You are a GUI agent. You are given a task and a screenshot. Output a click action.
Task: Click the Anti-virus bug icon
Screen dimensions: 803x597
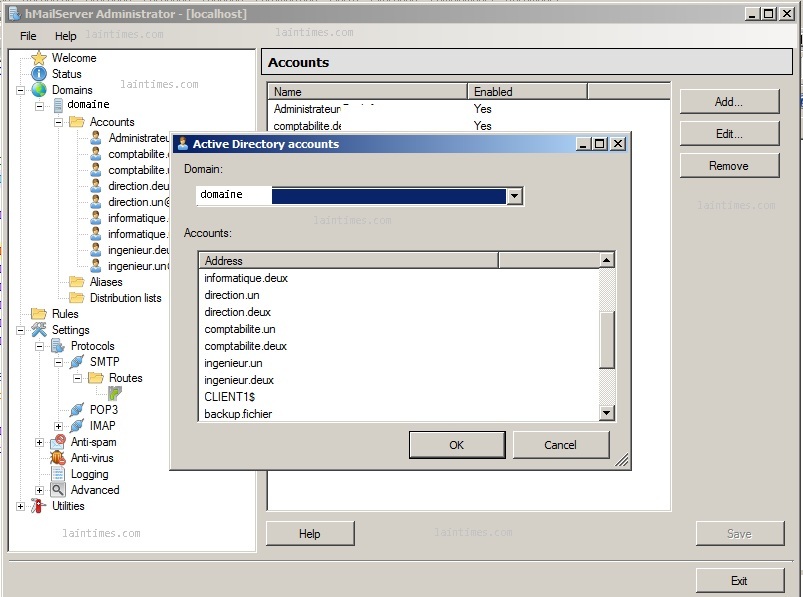58,457
